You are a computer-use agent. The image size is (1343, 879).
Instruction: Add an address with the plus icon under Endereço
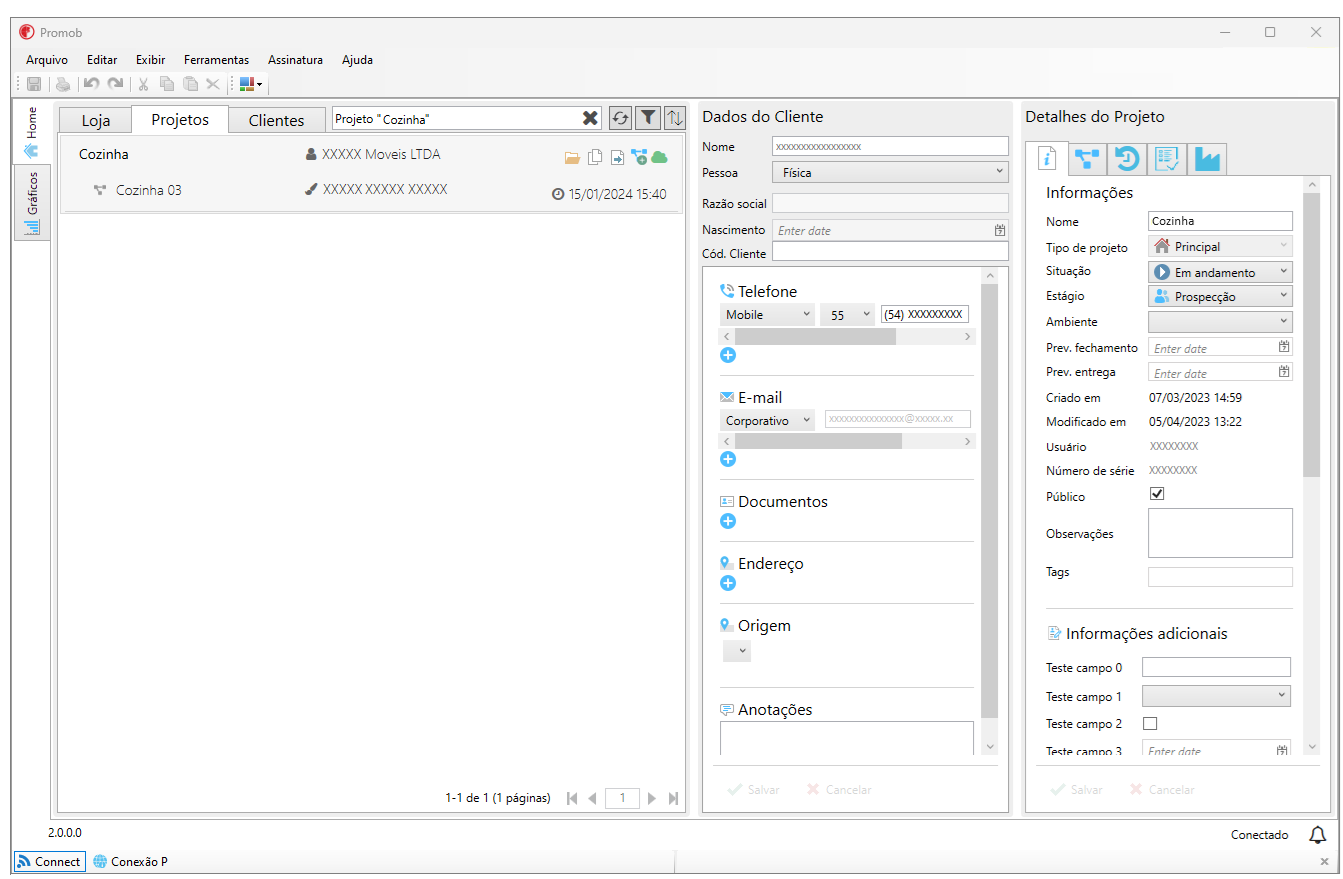[728, 583]
